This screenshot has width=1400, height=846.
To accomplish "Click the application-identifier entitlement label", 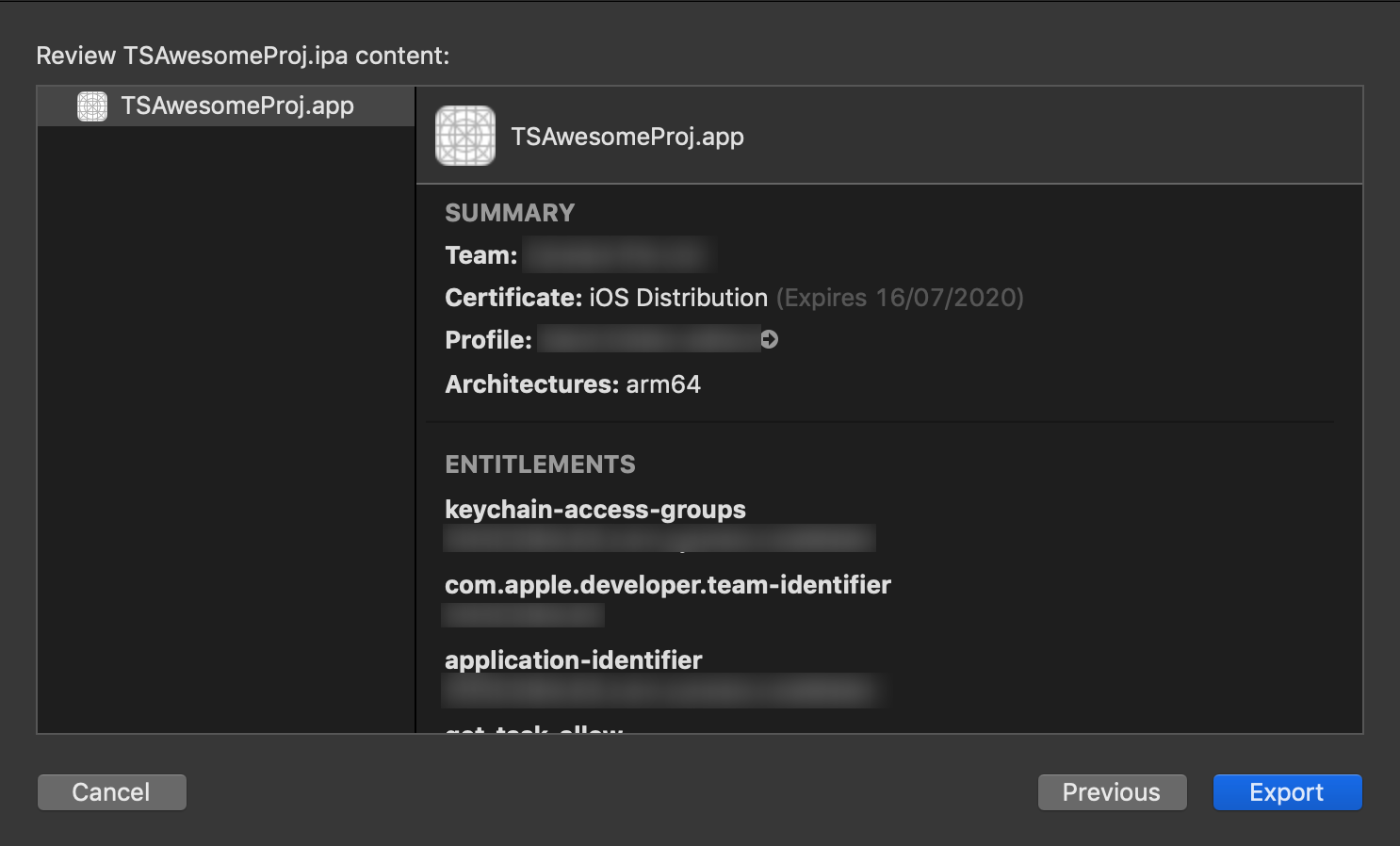I will coord(573,659).
